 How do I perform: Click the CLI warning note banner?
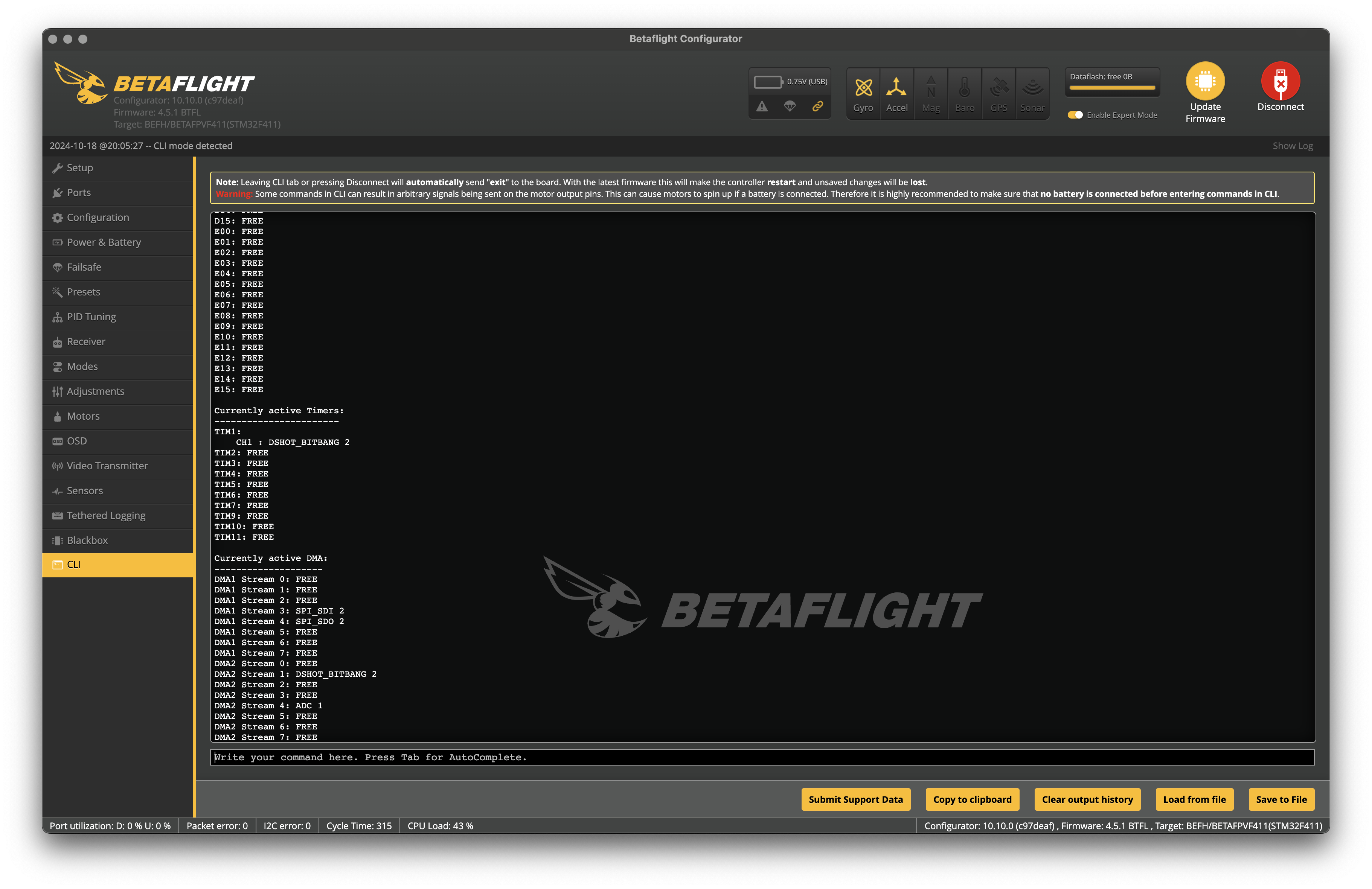click(762, 188)
